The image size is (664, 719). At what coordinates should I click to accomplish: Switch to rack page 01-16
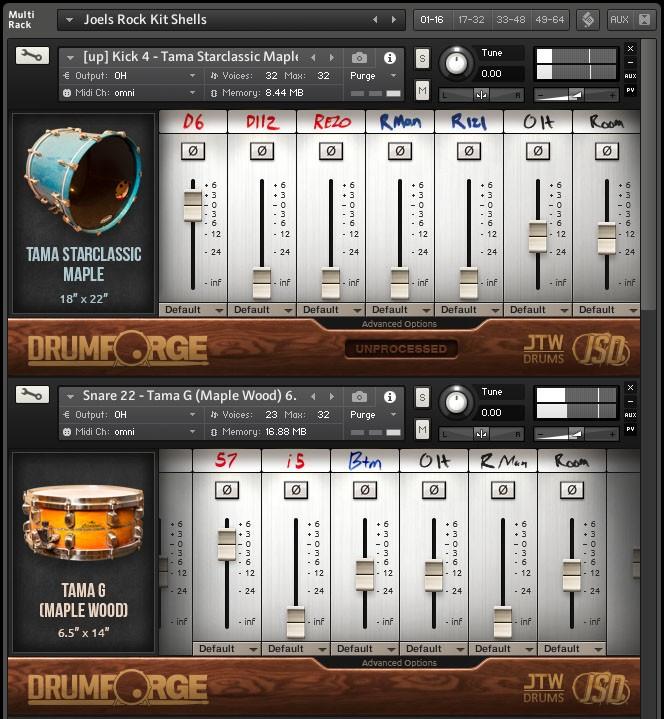(x=432, y=20)
